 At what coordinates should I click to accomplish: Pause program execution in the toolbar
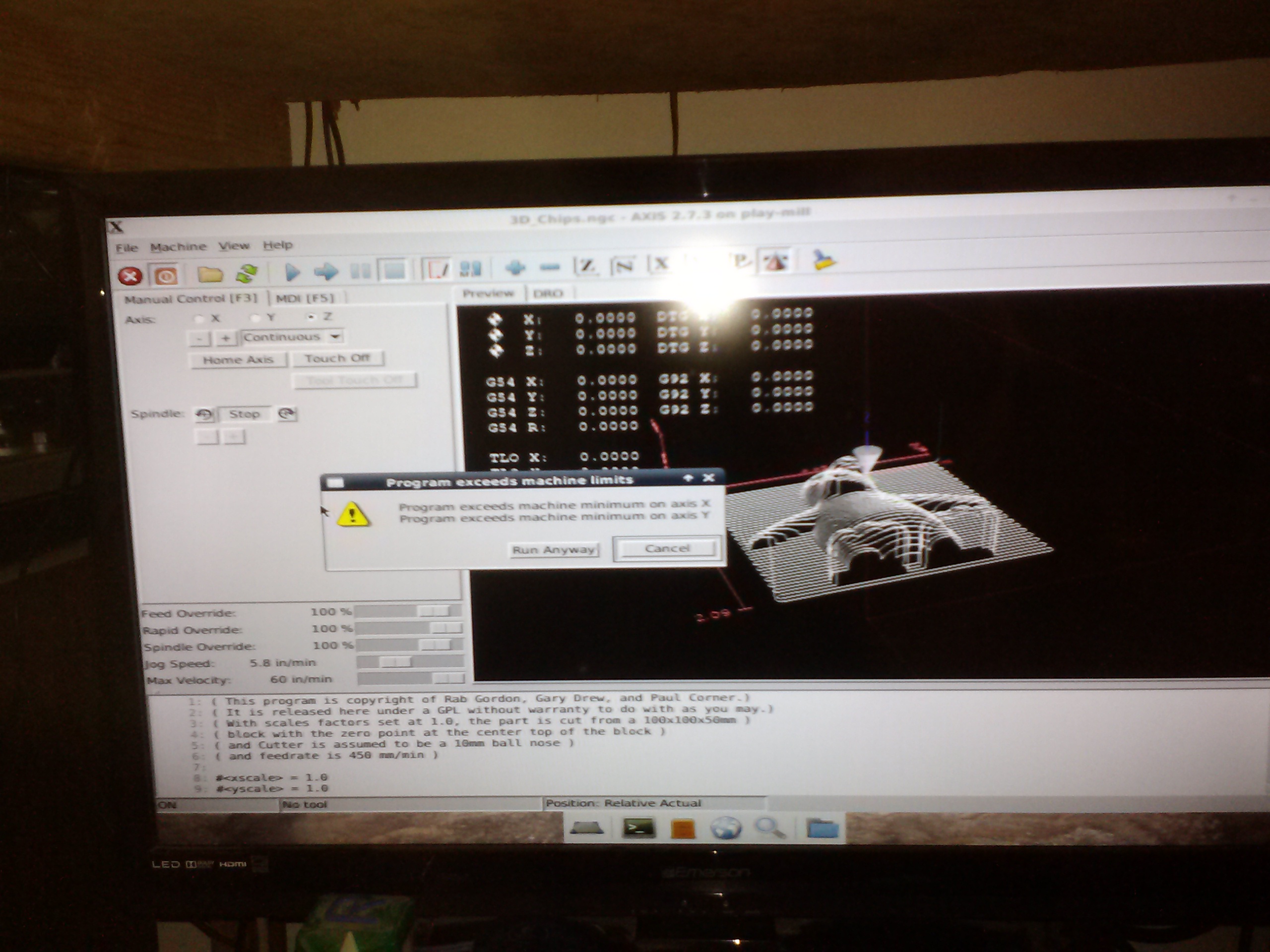point(361,270)
